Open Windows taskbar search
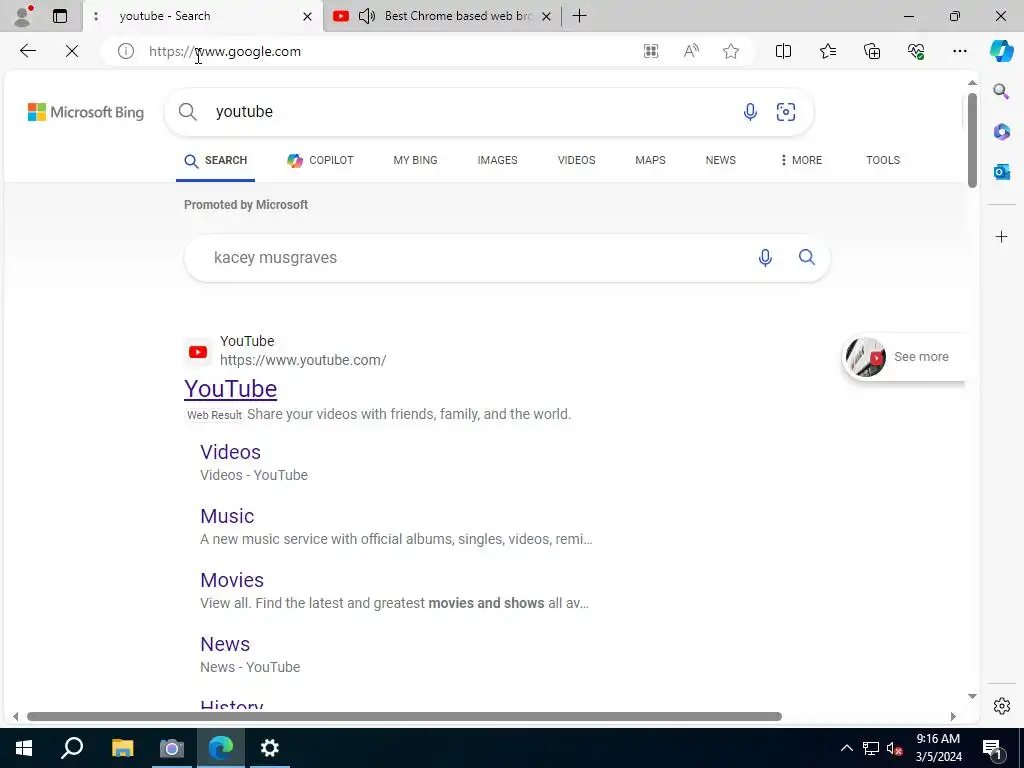The image size is (1024, 768). pyautogui.click(x=72, y=748)
